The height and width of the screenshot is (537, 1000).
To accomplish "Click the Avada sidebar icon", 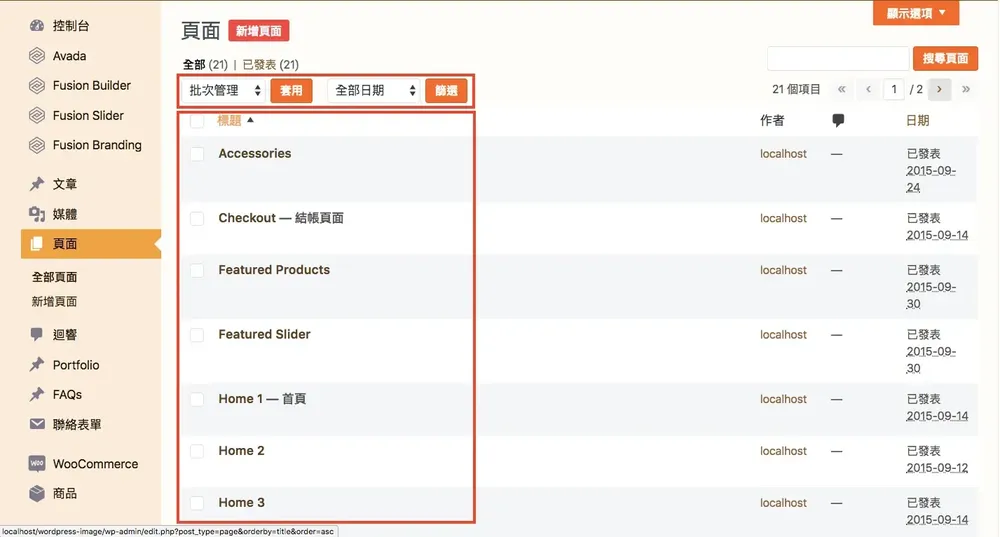I will tap(37, 55).
